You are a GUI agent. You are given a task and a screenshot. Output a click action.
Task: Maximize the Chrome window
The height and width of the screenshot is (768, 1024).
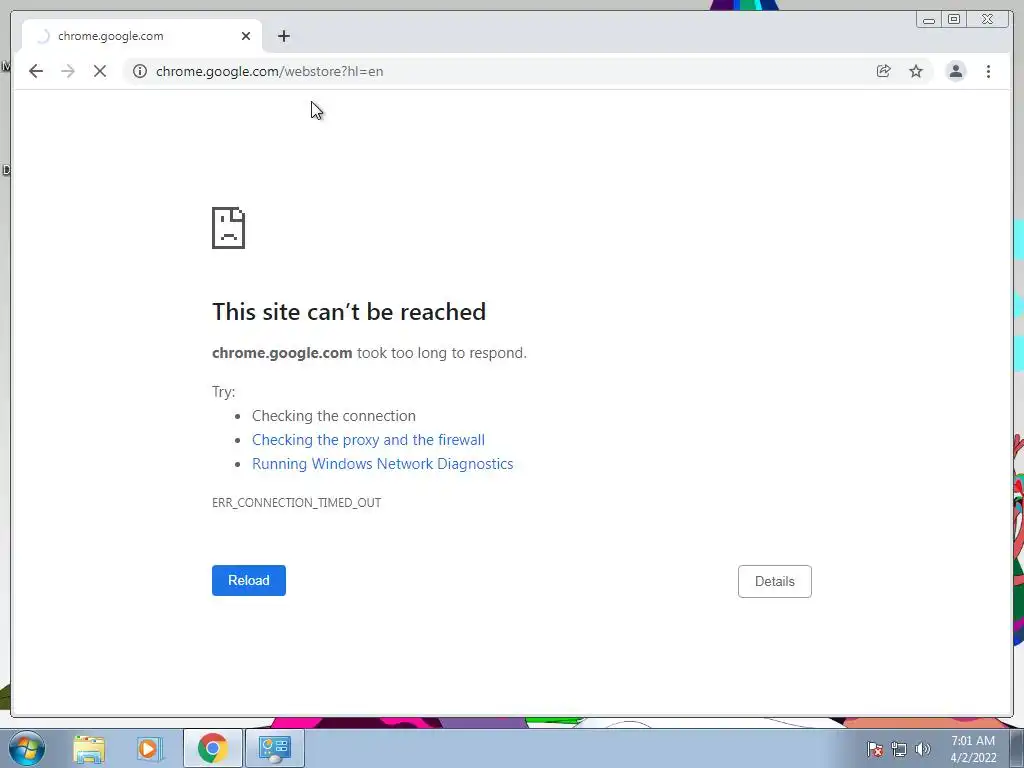[954, 20]
